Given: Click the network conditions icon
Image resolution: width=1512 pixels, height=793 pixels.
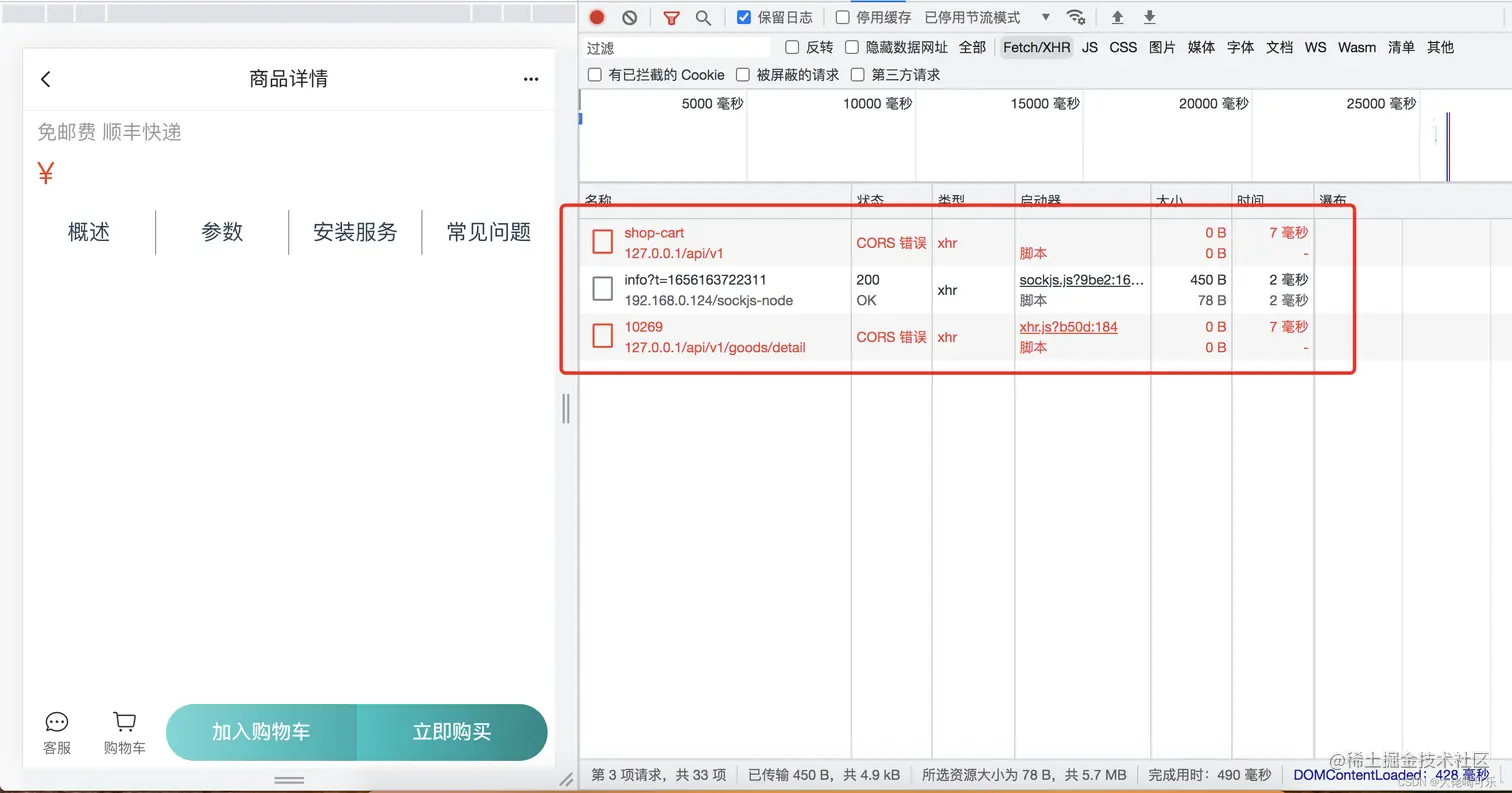Looking at the screenshot, I should (x=1077, y=17).
